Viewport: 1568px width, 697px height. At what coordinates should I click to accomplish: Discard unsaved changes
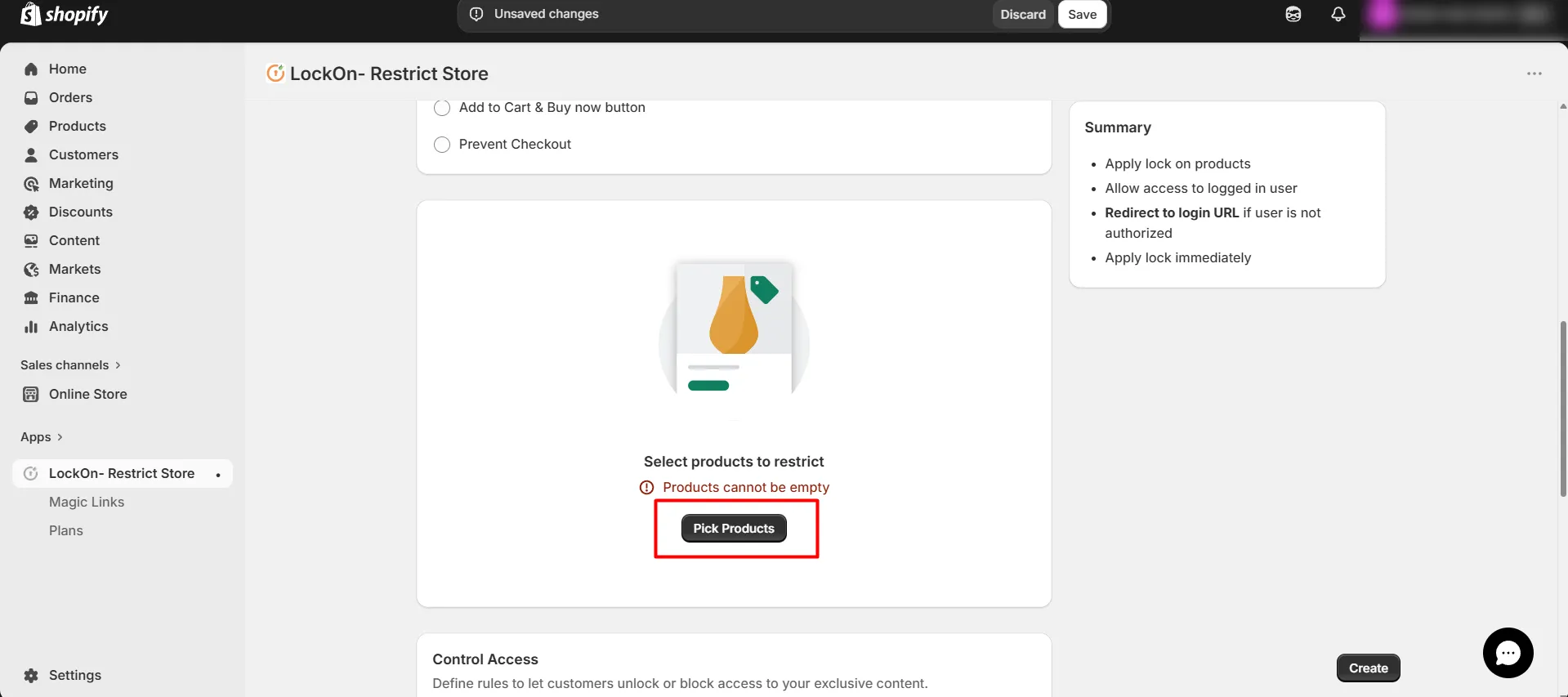[1023, 15]
